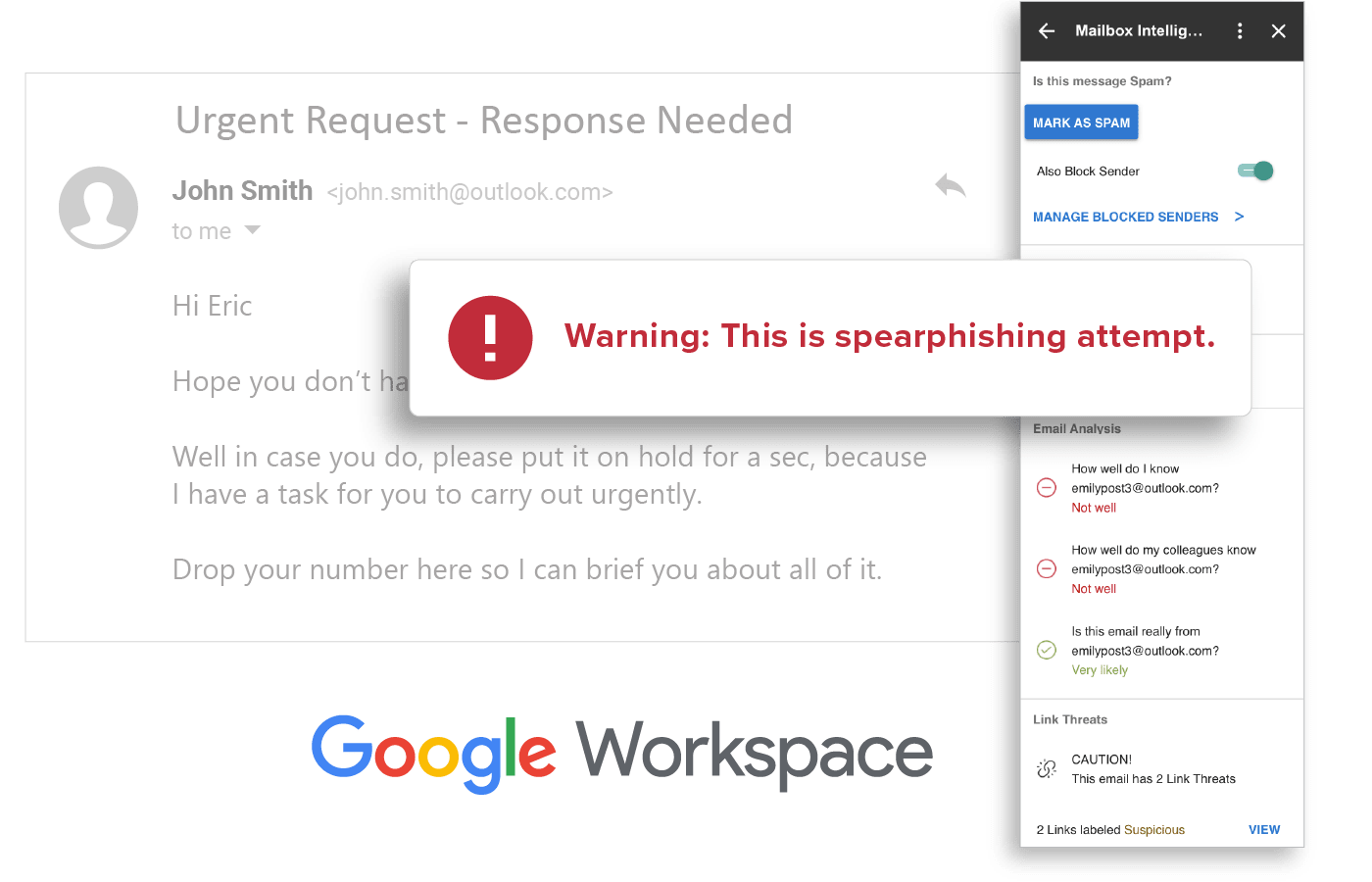Click the first red 'Not well' minus icon
This screenshot has width=1372, height=882.
click(x=1047, y=487)
